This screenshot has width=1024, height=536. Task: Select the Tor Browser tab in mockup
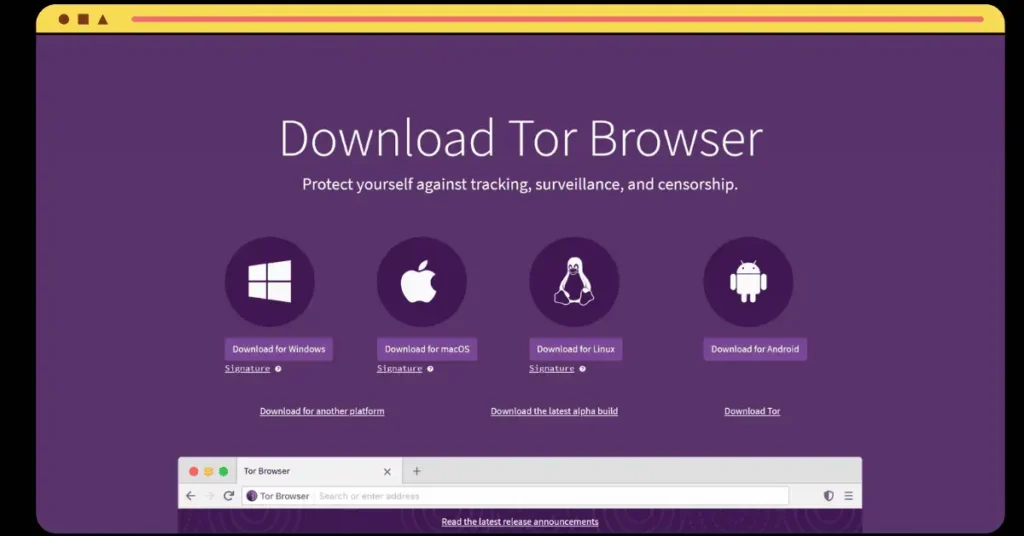coord(319,471)
